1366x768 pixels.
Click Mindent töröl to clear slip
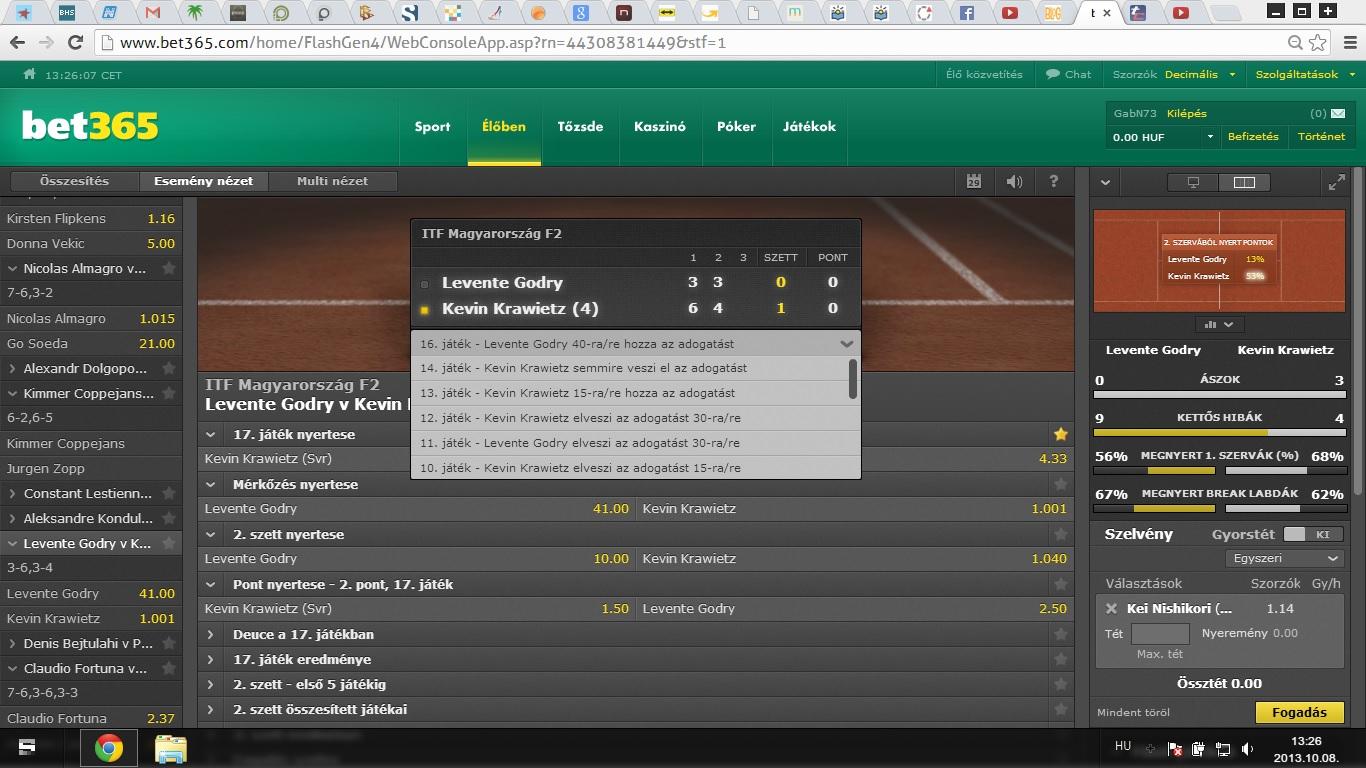pos(1133,713)
